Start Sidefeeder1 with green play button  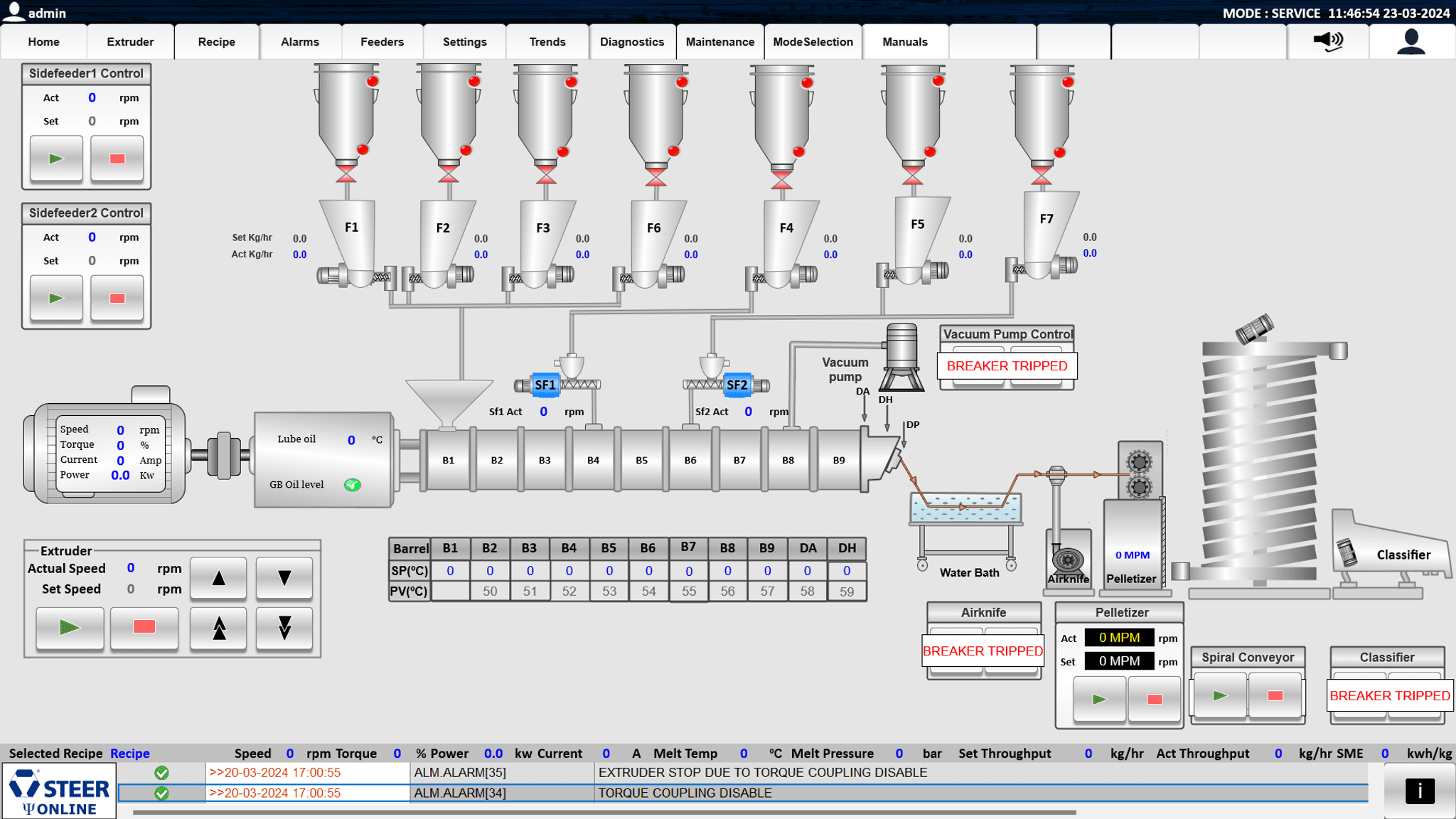tap(56, 159)
